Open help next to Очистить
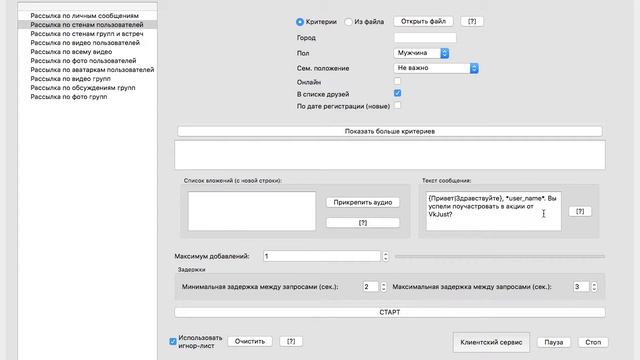This screenshot has width=640, height=360. tap(291, 341)
